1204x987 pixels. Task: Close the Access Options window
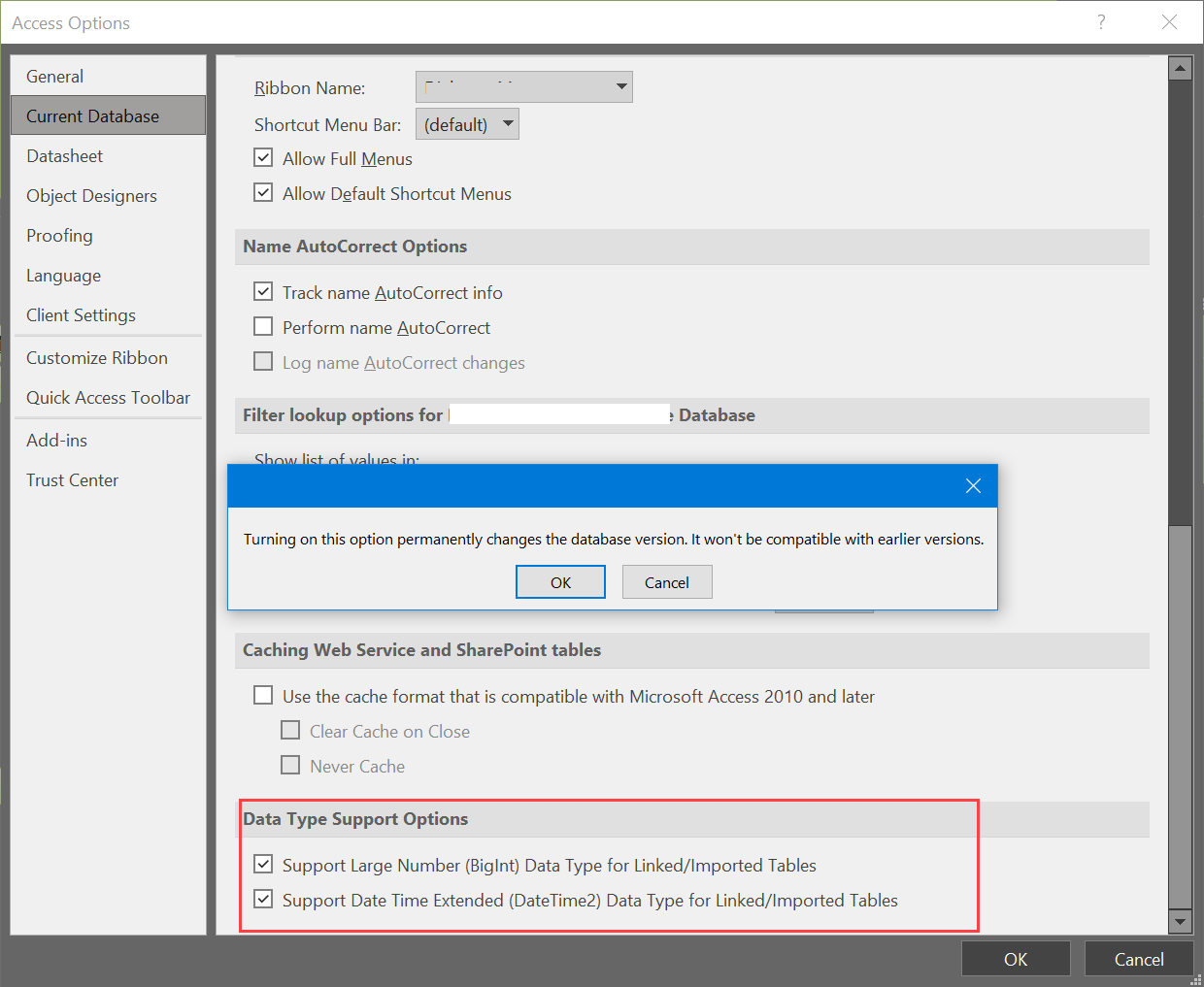1169,22
